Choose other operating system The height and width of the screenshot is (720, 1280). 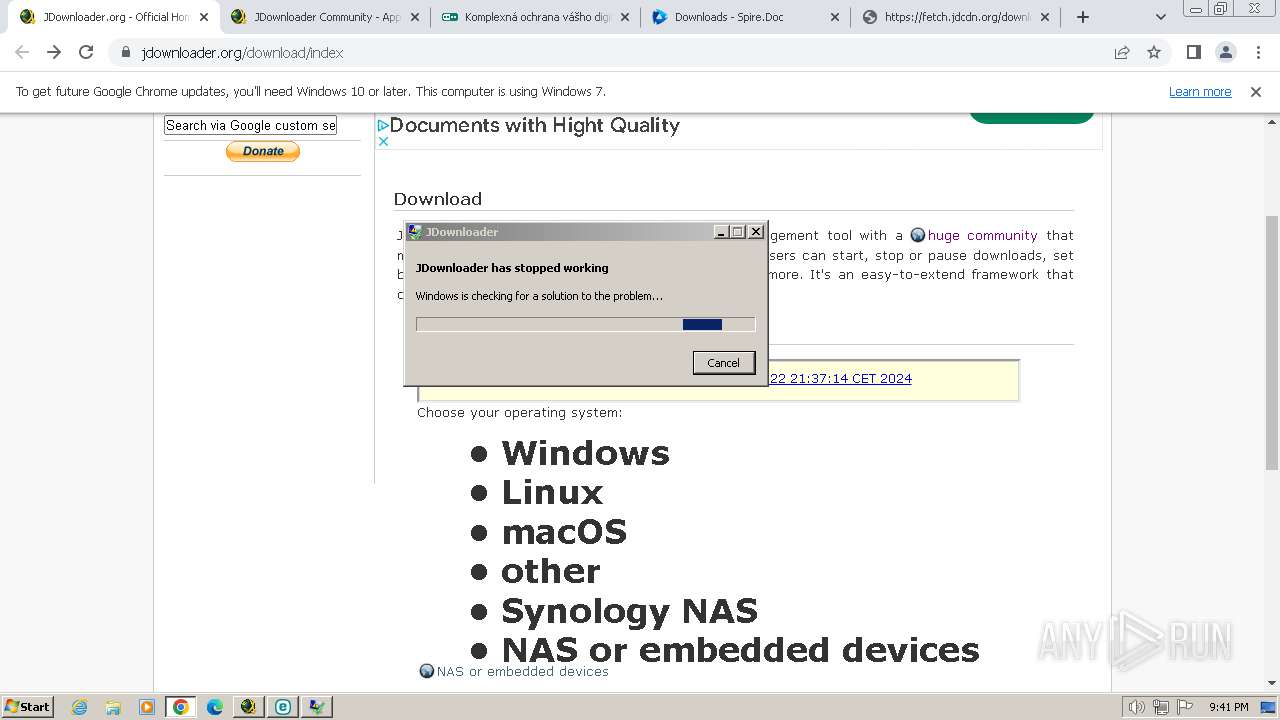(550, 571)
